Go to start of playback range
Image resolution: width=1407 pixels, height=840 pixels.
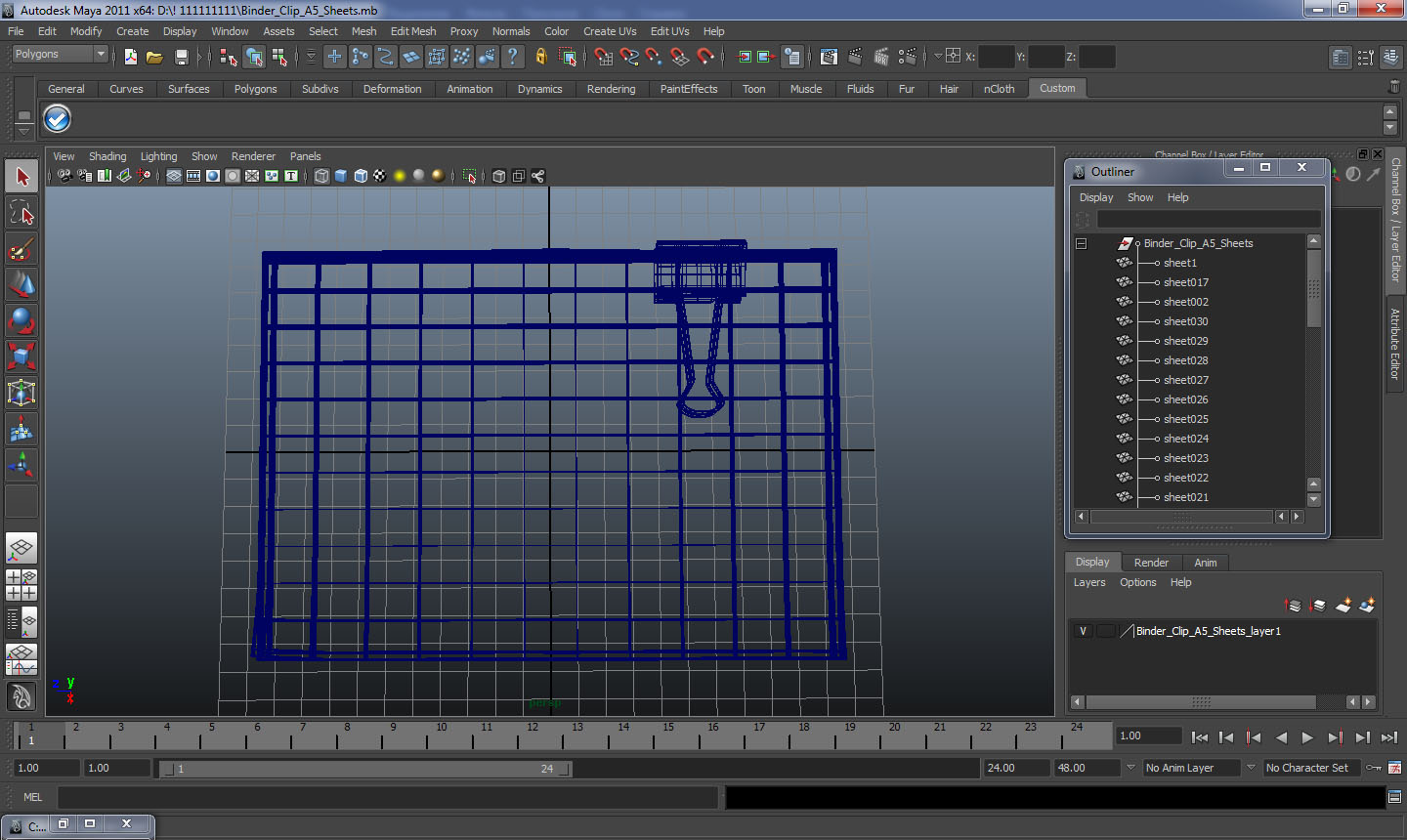click(x=1200, y=737)
